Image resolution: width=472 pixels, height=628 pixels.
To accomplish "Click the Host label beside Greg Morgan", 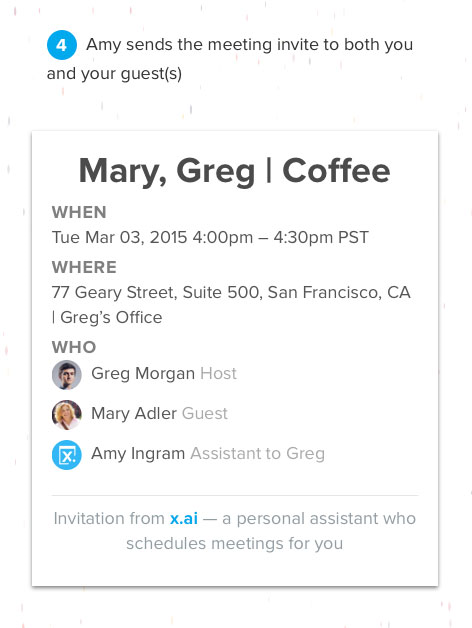I will pos(218,373).
